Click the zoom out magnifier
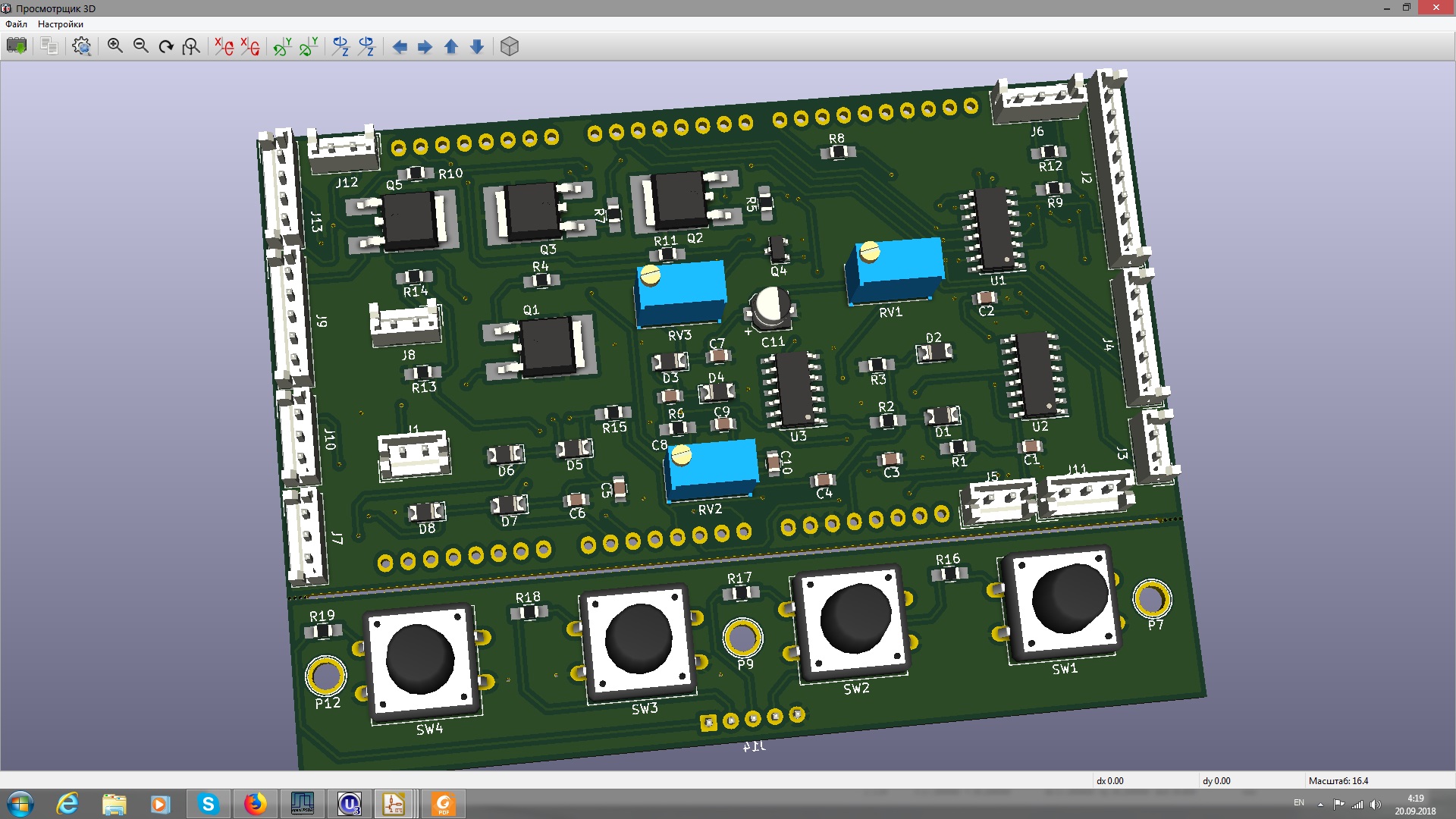The width and height of the screenshot is (1456, 819). pos(140,46)
